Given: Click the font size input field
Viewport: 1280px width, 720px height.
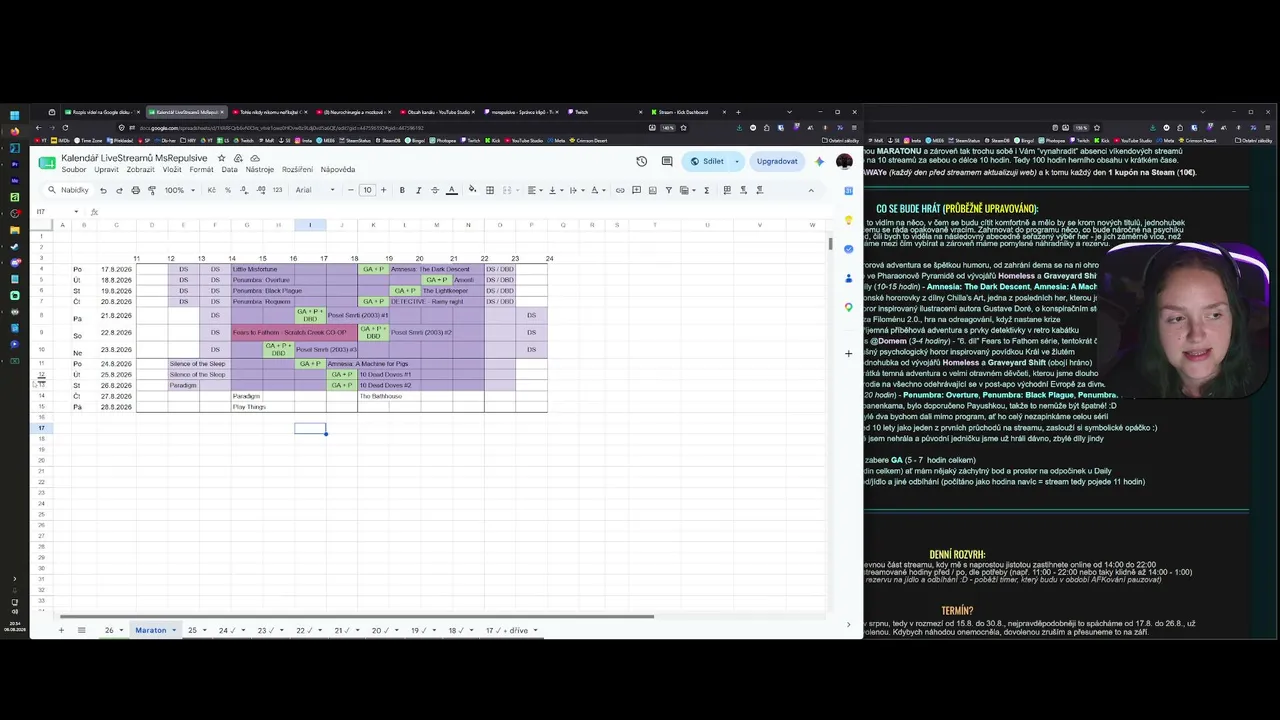Looking at the screenshot, I should click(367, 190).
